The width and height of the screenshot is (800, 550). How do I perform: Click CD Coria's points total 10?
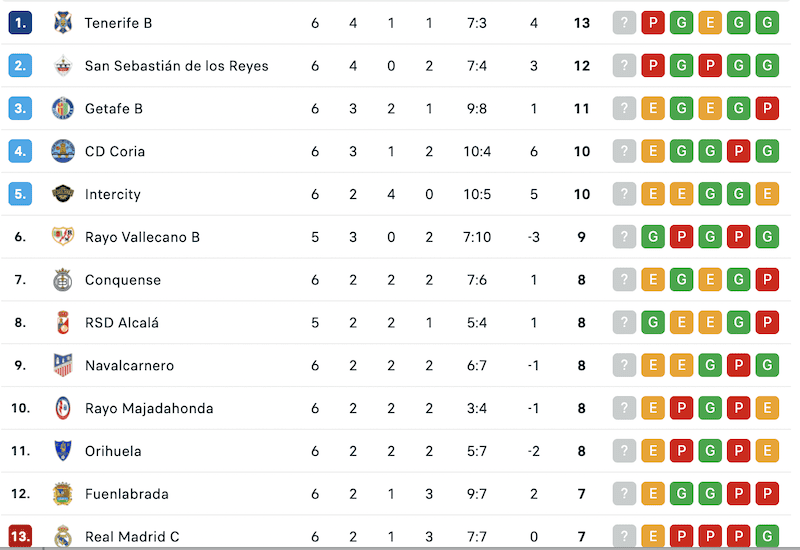click(582, 152)
